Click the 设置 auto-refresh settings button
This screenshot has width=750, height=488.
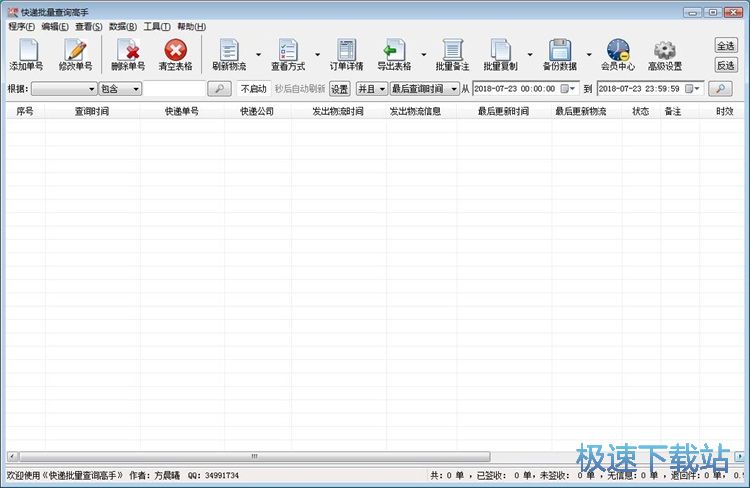pos(340,89)
